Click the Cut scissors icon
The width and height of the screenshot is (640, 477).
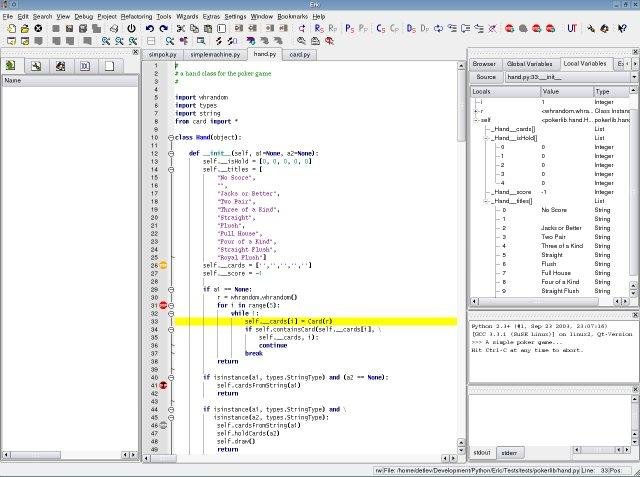tap(180, 29)
